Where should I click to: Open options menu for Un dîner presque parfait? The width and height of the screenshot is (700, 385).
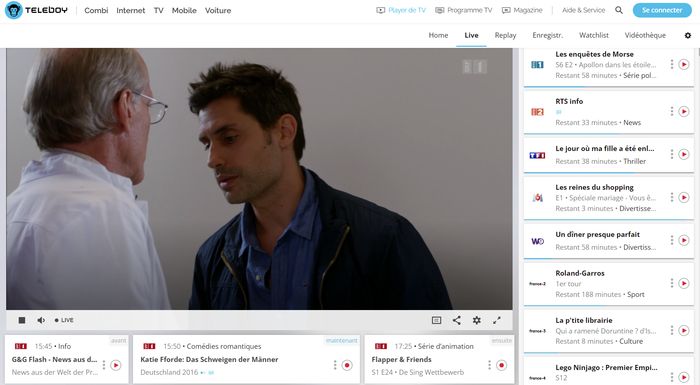point(671,240)
